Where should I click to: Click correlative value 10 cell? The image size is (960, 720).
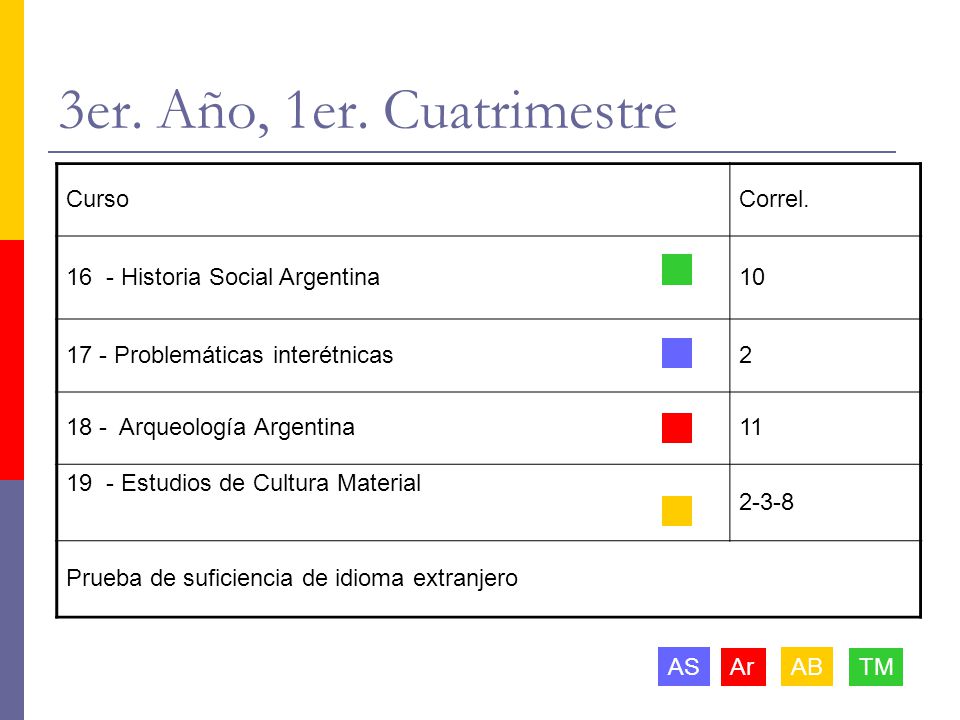pos(825,277)
